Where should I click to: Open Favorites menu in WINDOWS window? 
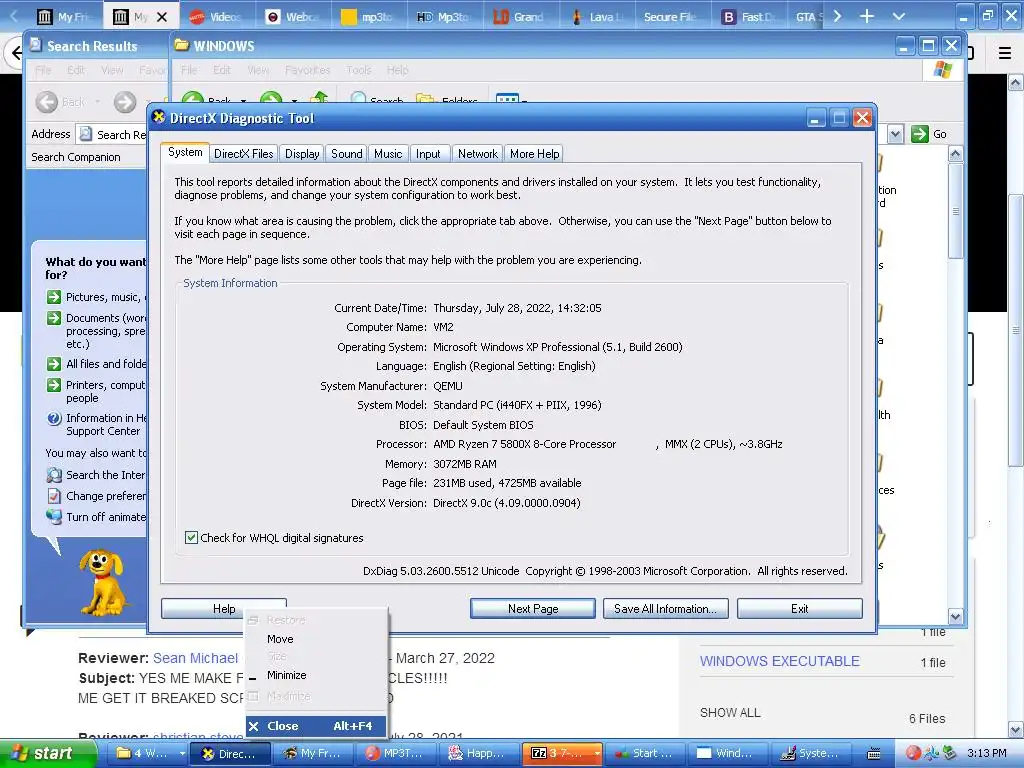tap(308, 70)
